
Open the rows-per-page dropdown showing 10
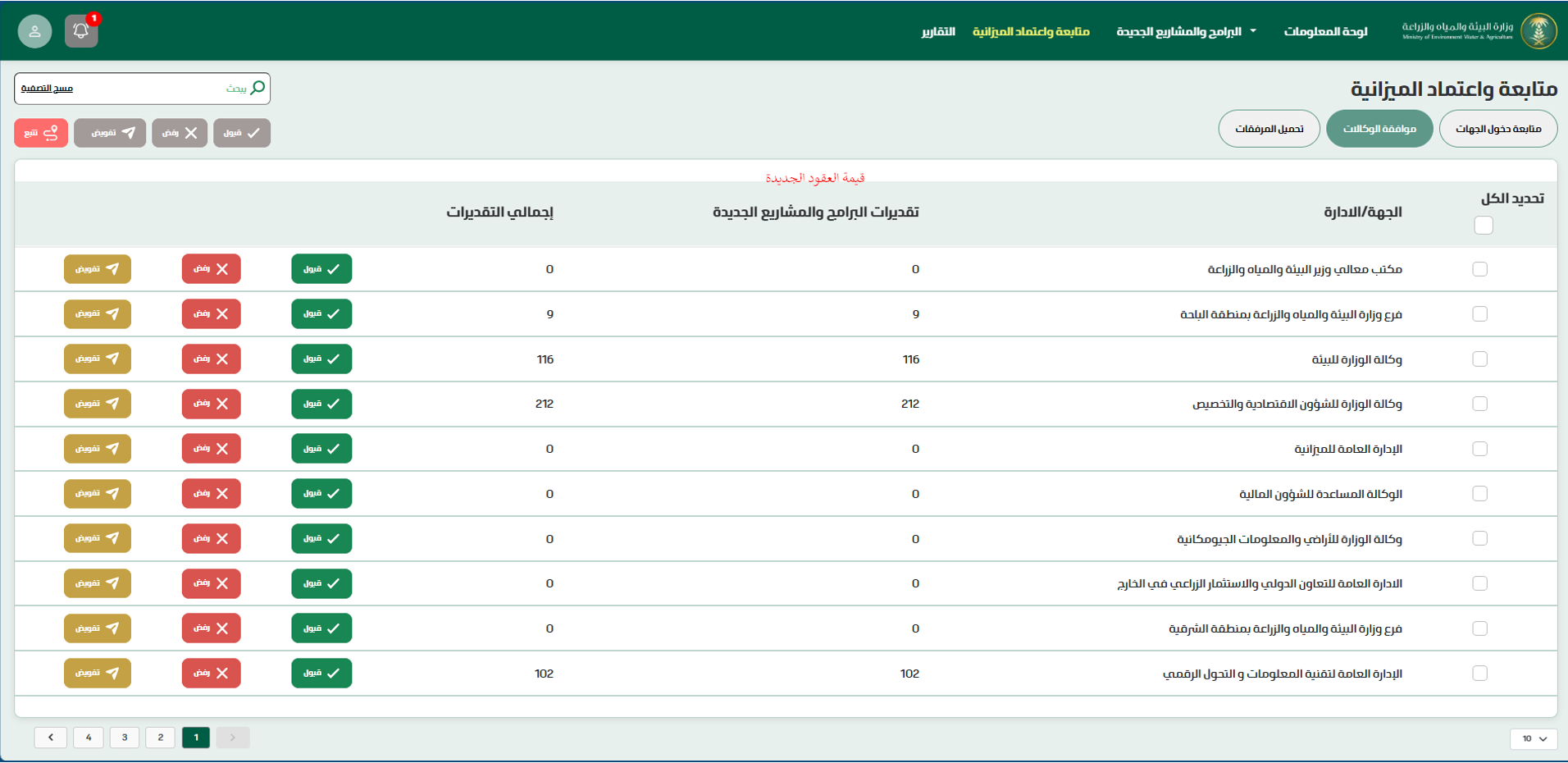coord(1533,738)
